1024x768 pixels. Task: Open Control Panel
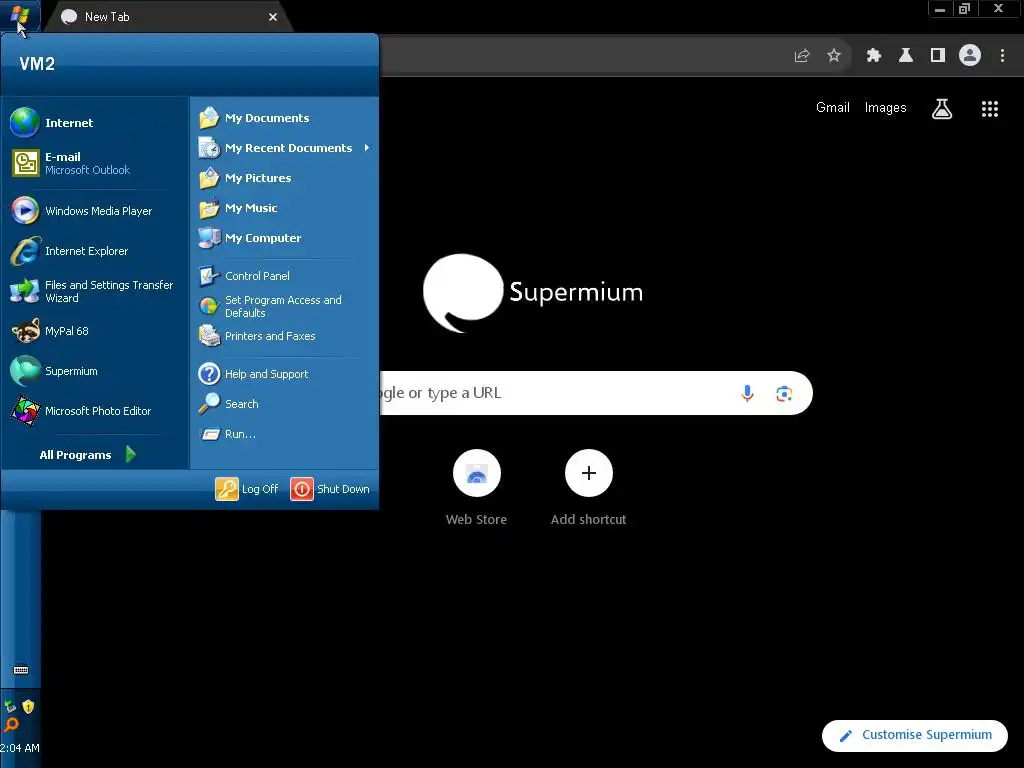(284, 276)
